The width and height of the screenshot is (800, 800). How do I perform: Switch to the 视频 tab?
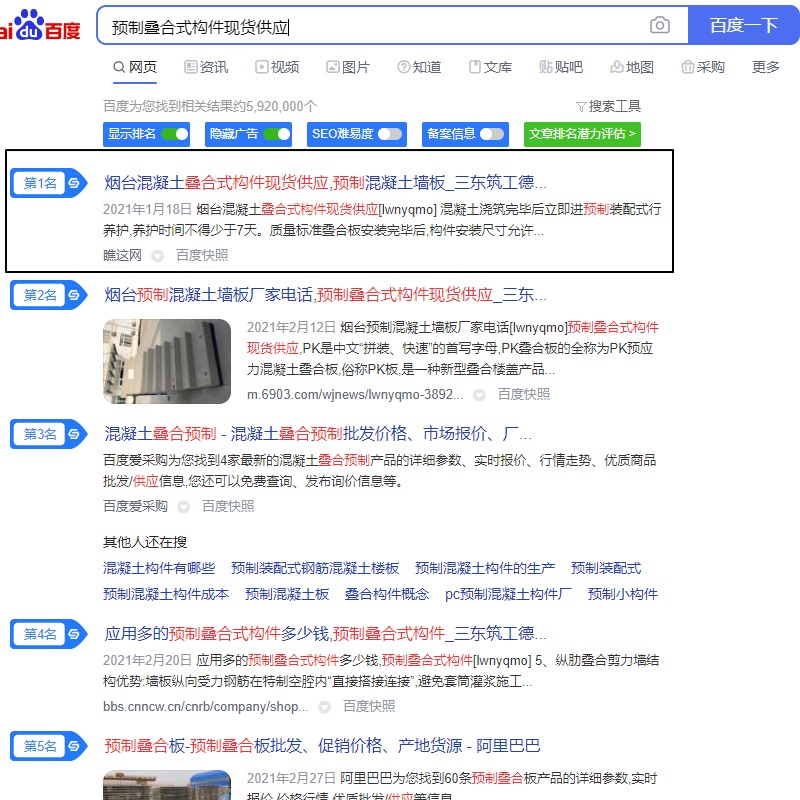(x=277, y=67)
